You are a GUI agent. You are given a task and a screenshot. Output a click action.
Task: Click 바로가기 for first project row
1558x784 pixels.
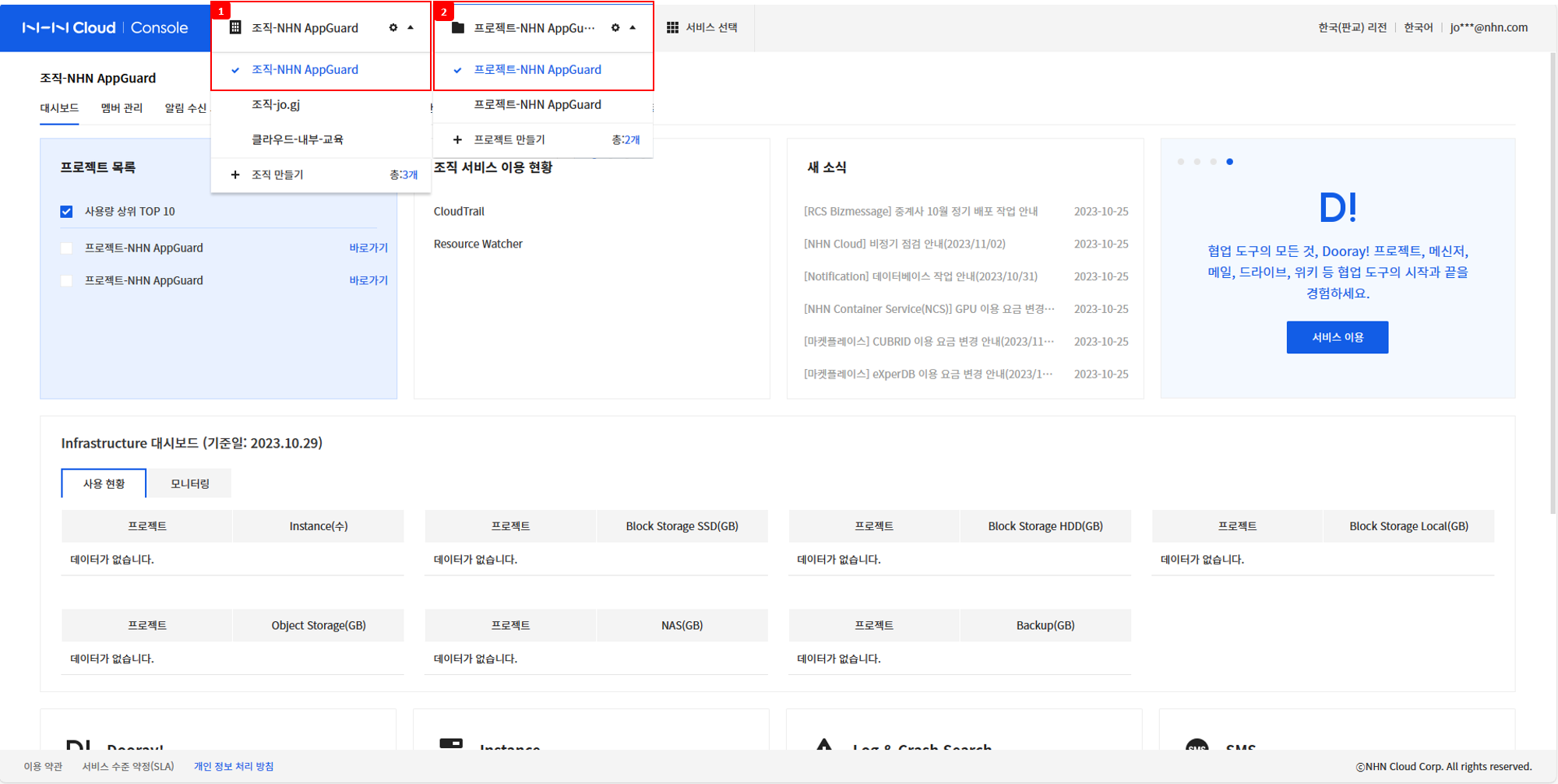coord(368,248)
